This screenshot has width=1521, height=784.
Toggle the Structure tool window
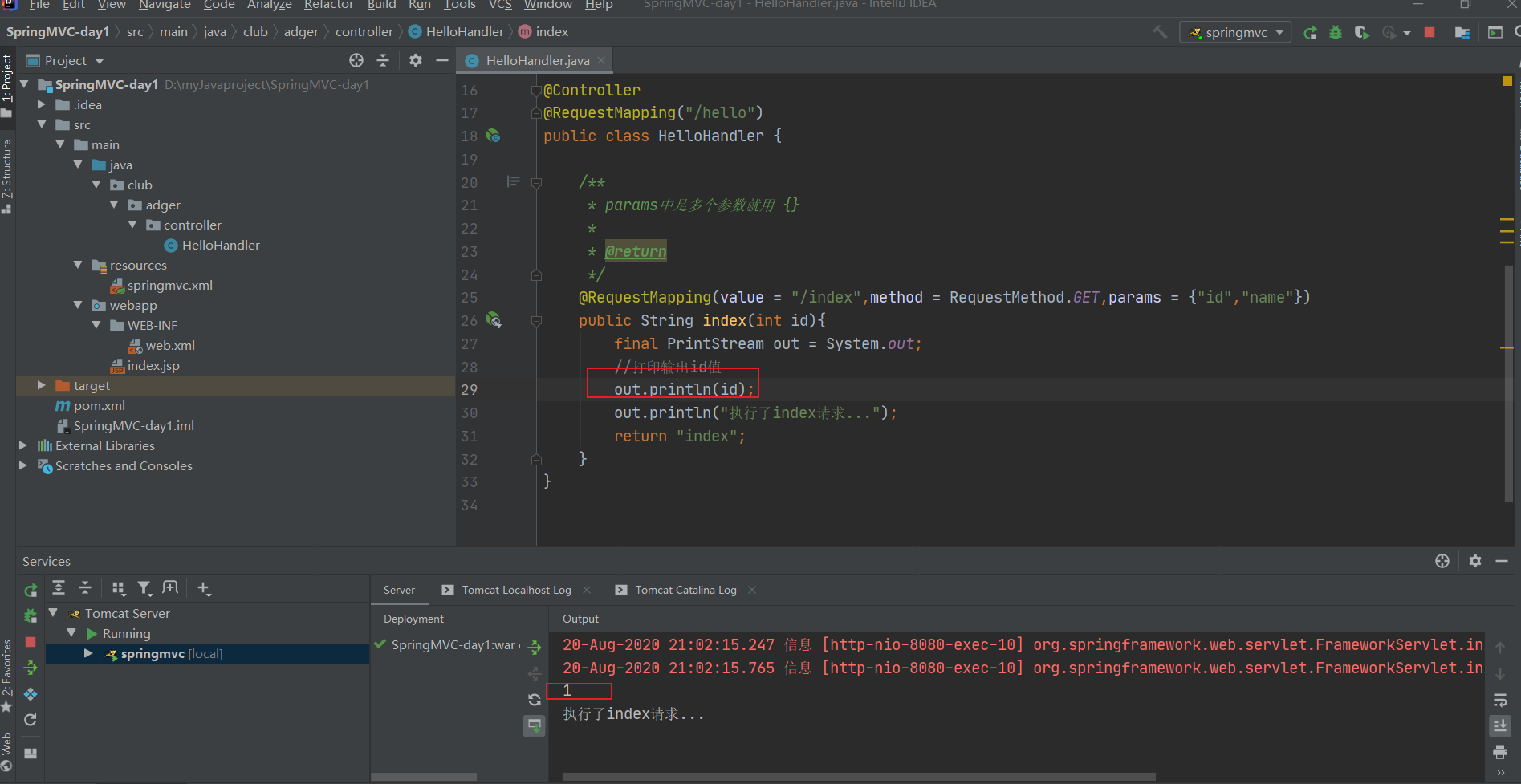tap(7, 176)
